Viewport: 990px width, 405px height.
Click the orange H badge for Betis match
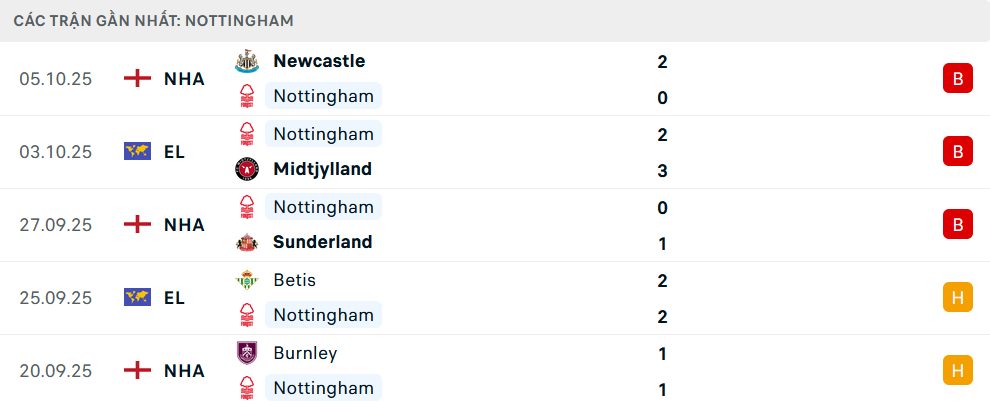click(957, 297)
